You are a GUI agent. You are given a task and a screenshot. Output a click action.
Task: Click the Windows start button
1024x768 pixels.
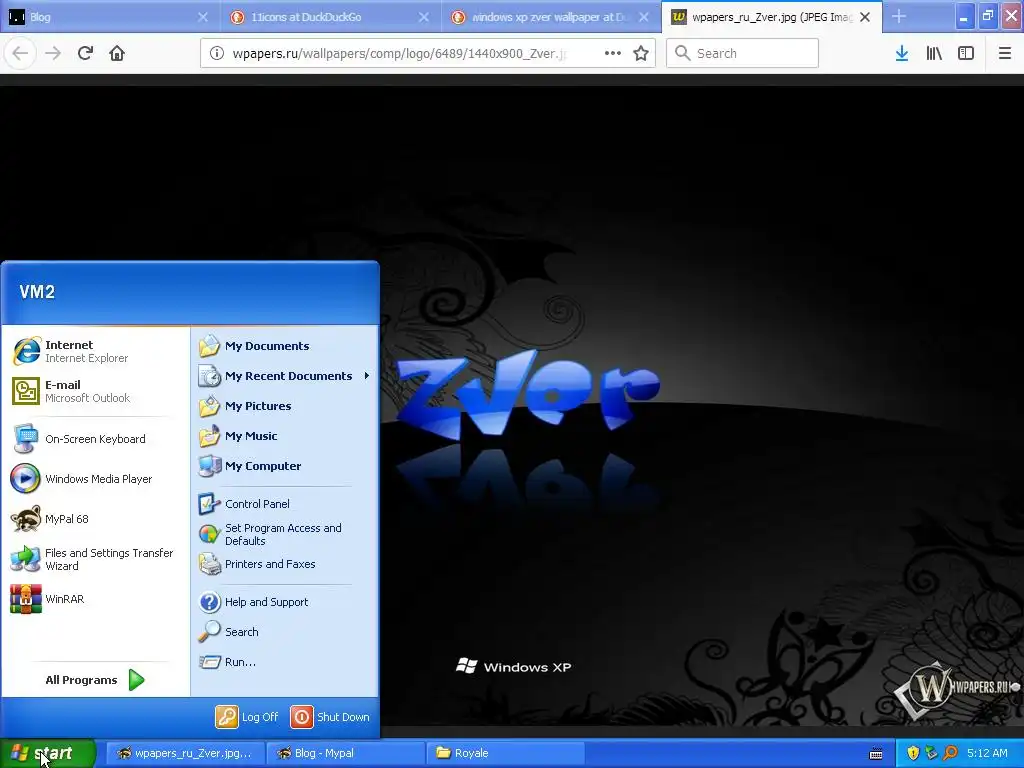pyautogui.click(x=47, y=753)
